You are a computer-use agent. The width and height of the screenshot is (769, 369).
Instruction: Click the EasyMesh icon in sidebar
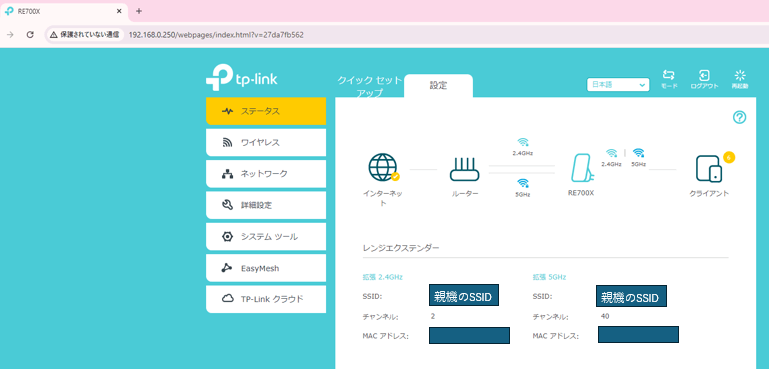tap(227, 268)
